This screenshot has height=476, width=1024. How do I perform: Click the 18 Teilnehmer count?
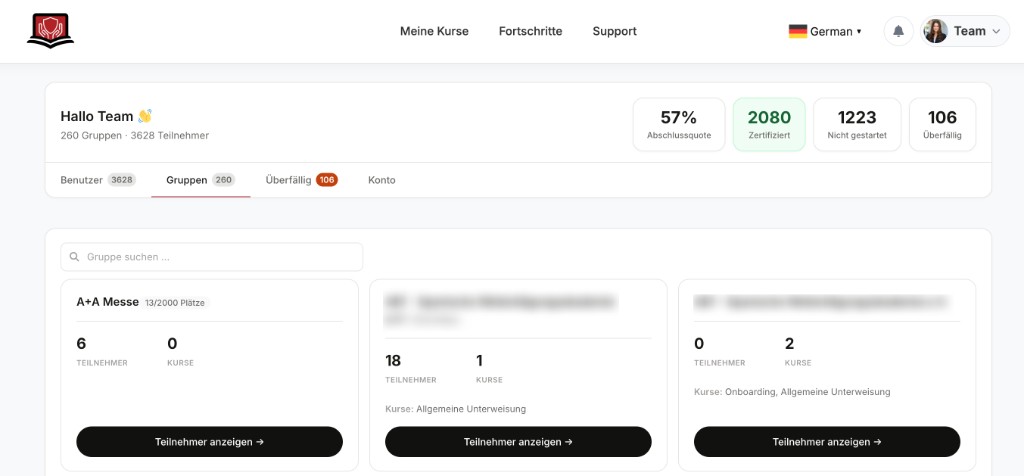pos(393,360)
